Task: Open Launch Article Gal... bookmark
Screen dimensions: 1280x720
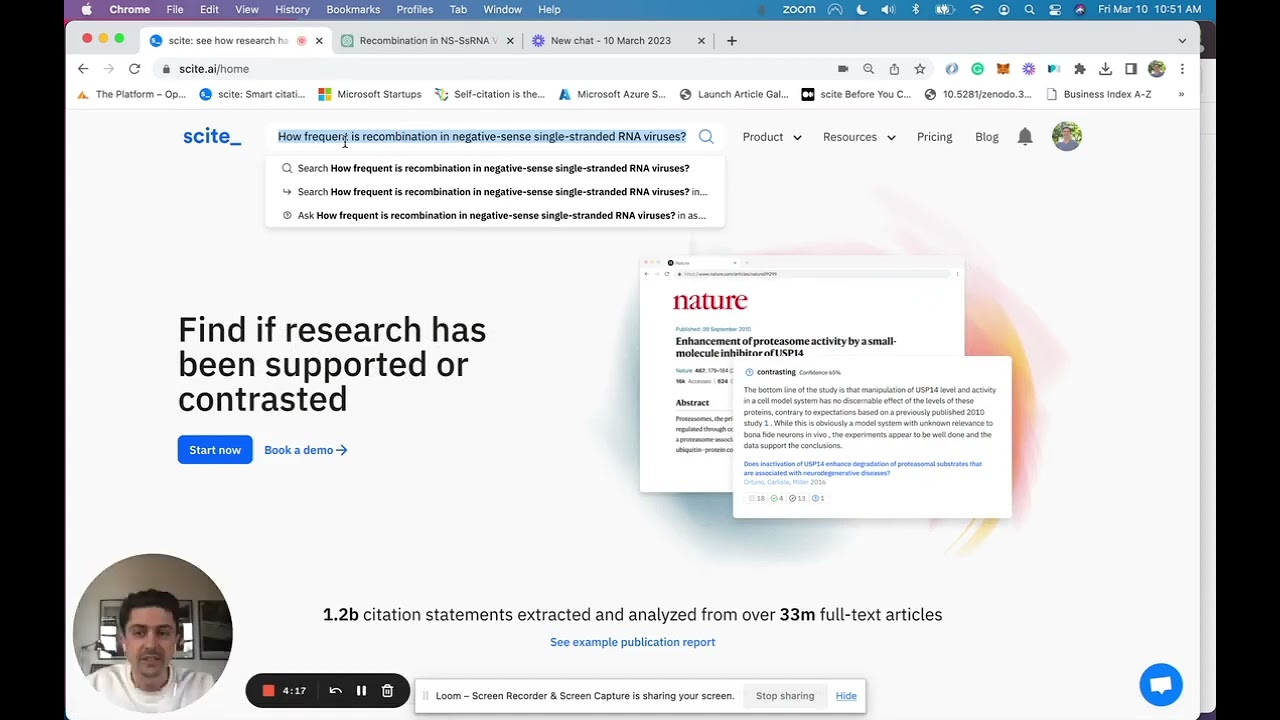Action: pyautogui.click(x=733, y=94)
